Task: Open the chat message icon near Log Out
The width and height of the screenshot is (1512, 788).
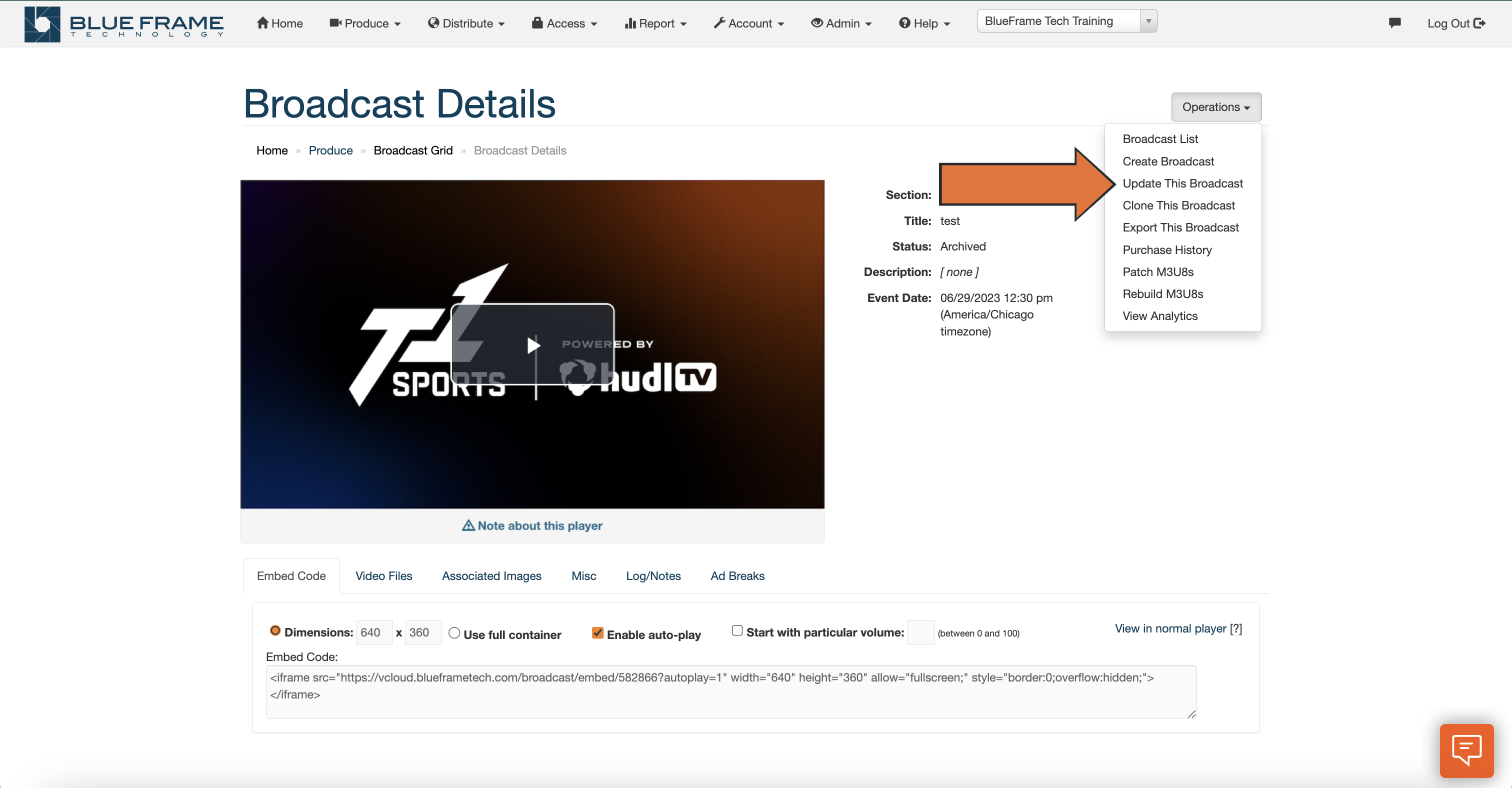Action: (1395, 23)
